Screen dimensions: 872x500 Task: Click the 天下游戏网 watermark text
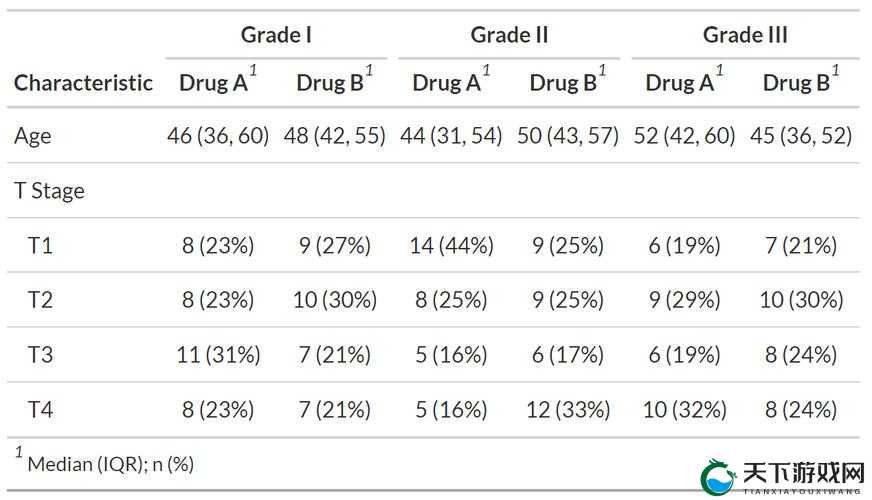coord(802,473)
